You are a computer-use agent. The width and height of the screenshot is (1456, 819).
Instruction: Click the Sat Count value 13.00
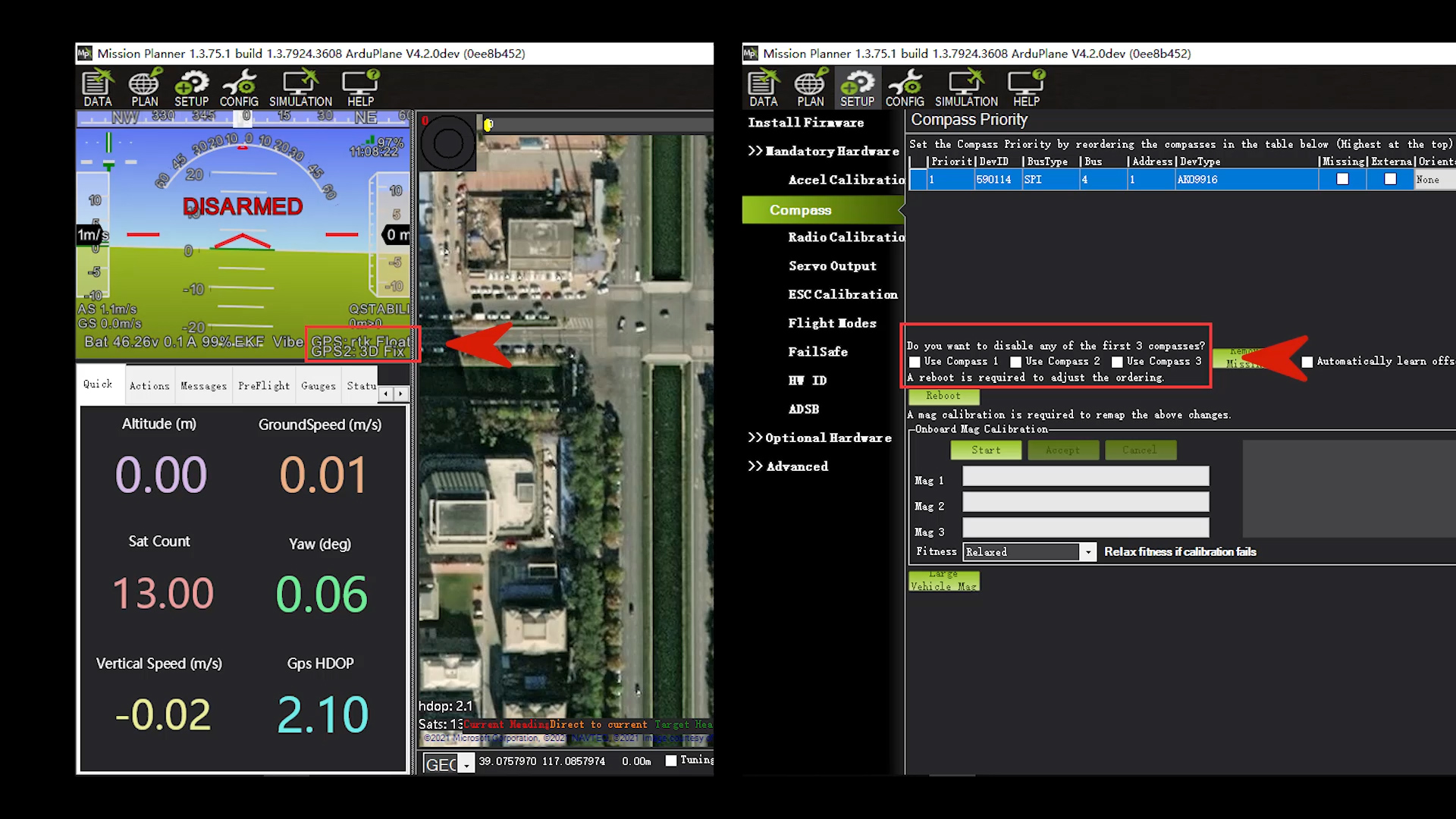pyautogui.click(x=163, y=593)
